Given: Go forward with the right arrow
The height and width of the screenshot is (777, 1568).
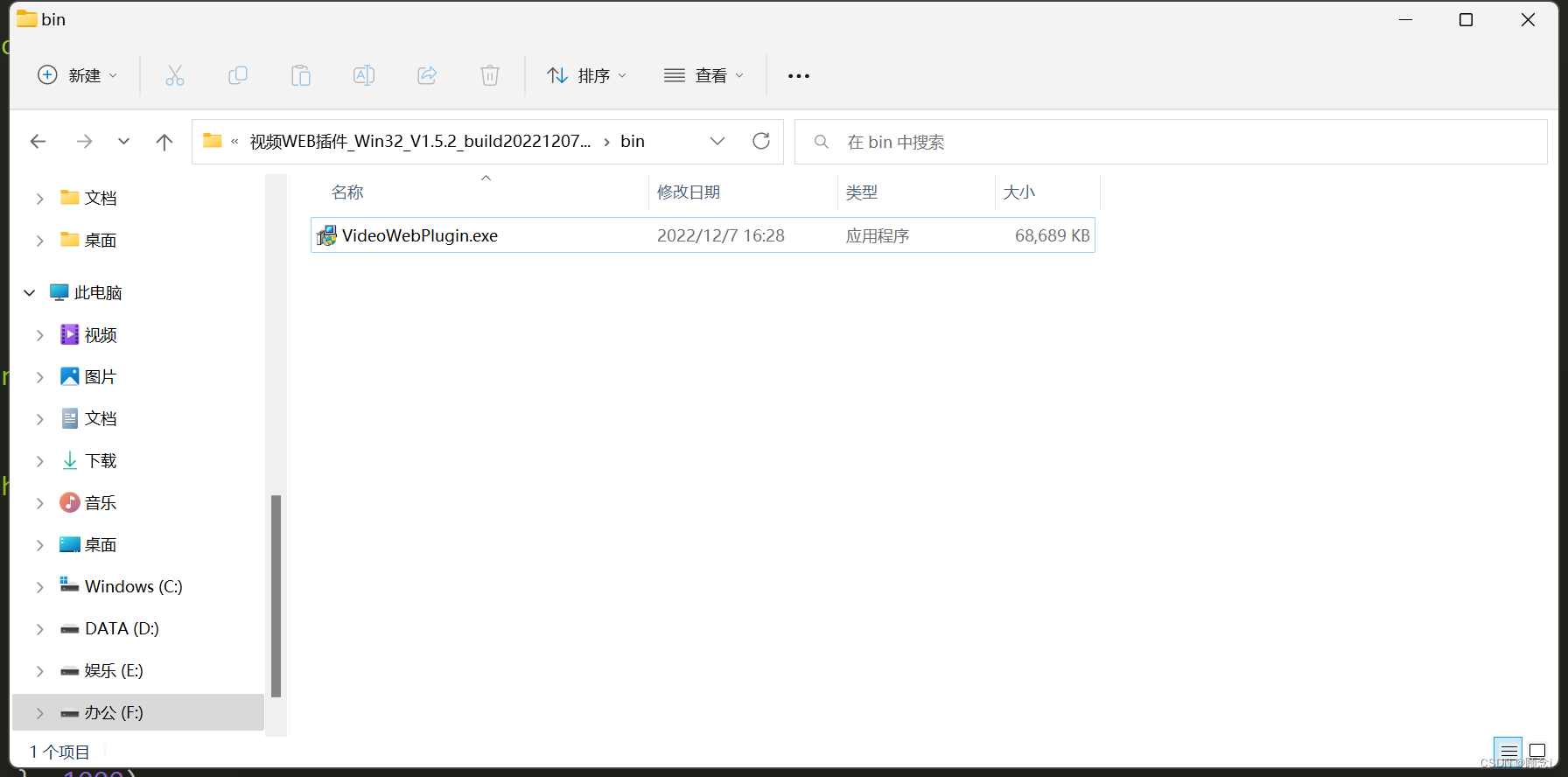Looking at the screenshot, I should 84,142.
